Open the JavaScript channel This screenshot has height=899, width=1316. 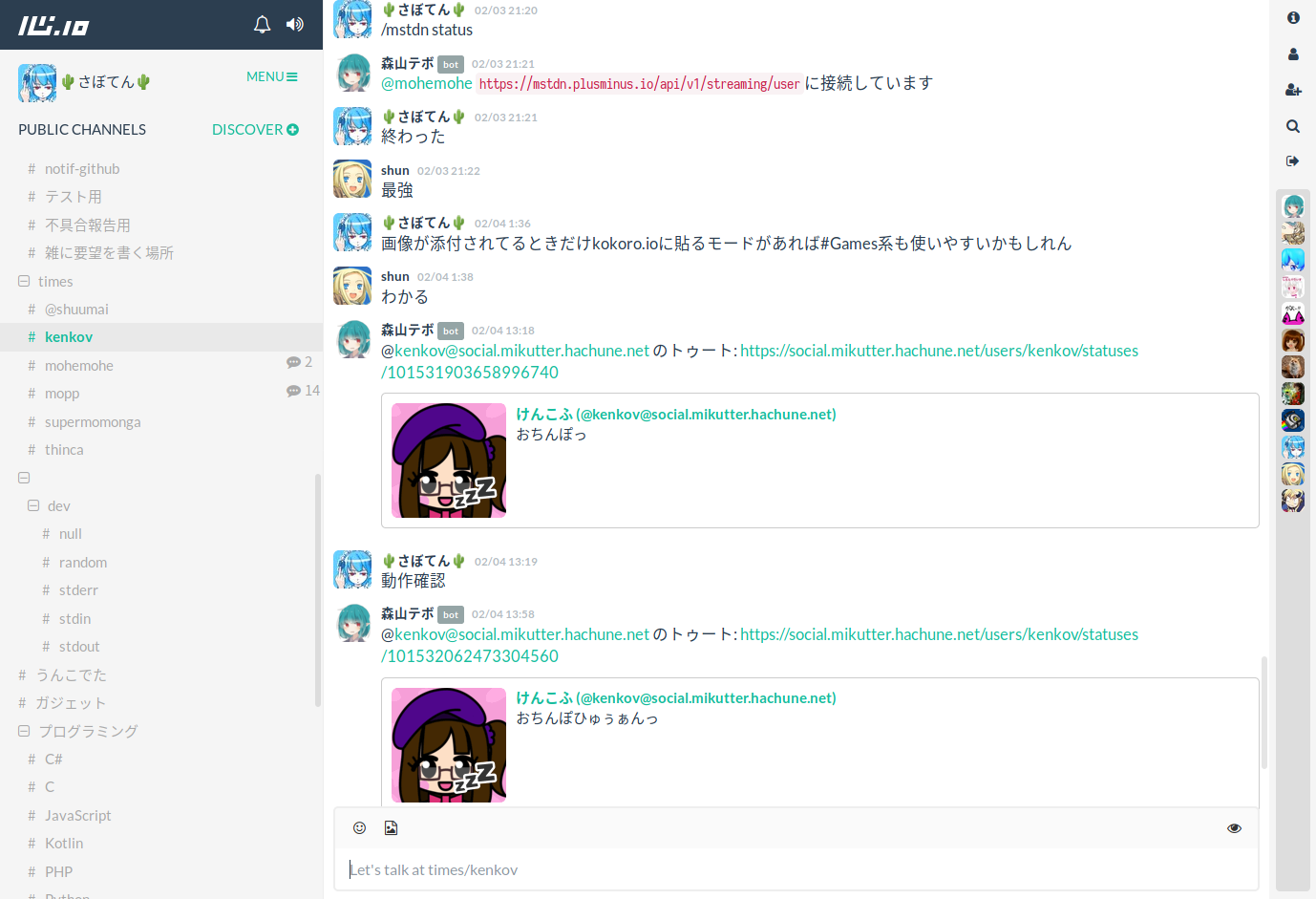[x=77, y=816]
